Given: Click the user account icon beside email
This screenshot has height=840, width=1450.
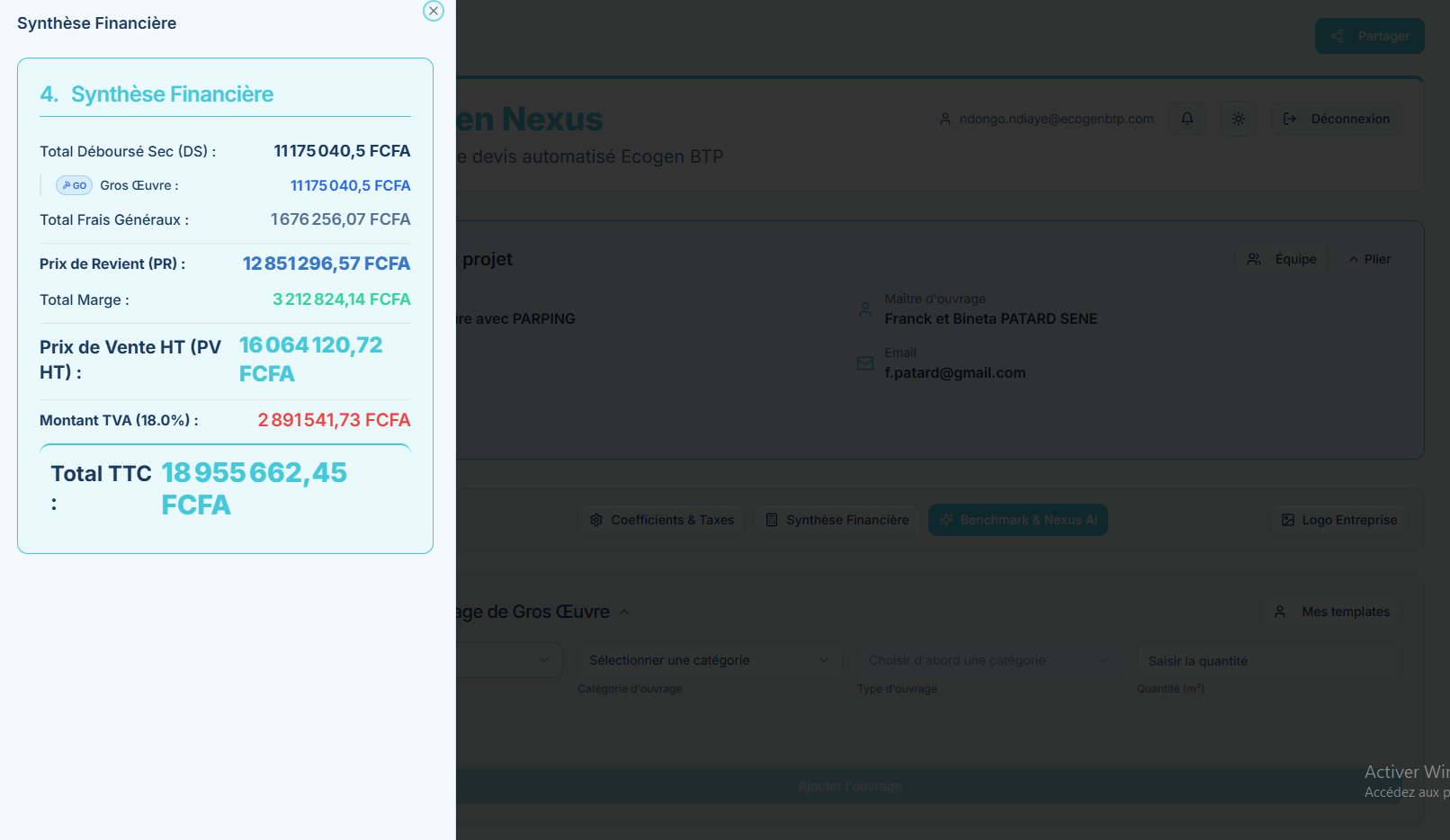Looking at the screenshot, I should point(945,119).
